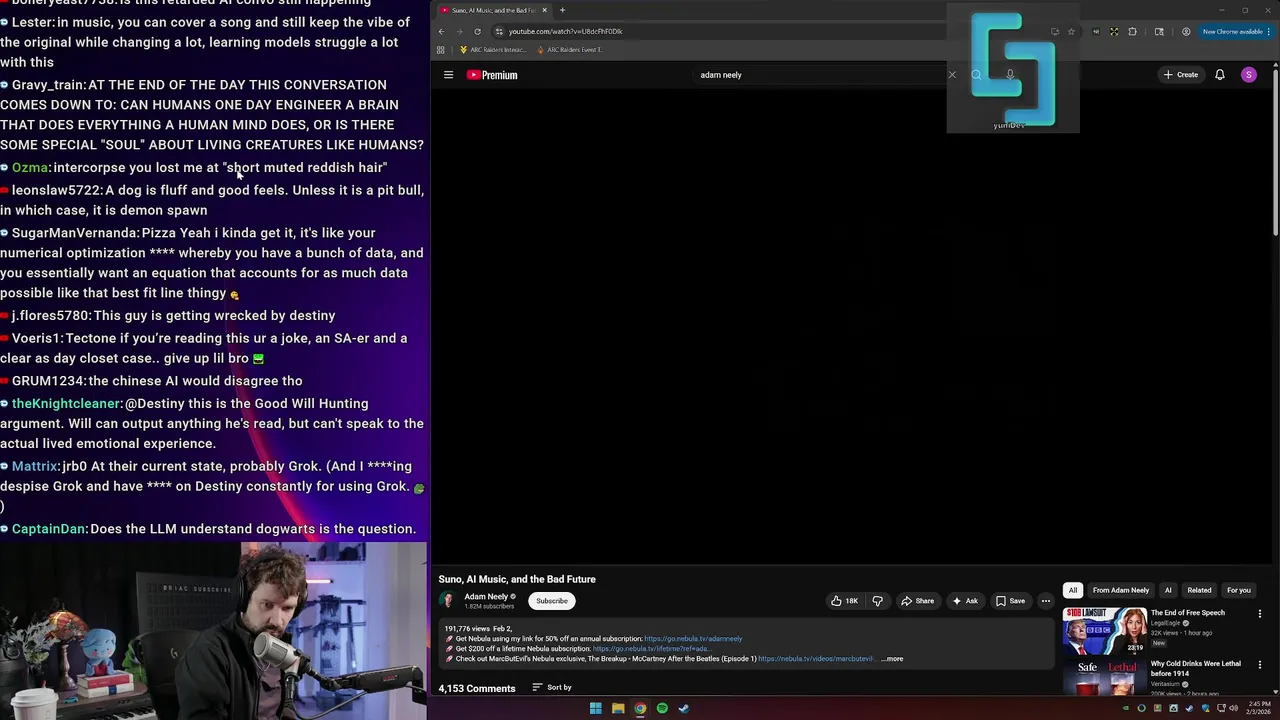Subscribe to Adam Neely
This screenshot has height=720, width=1280.
[551, 601]
